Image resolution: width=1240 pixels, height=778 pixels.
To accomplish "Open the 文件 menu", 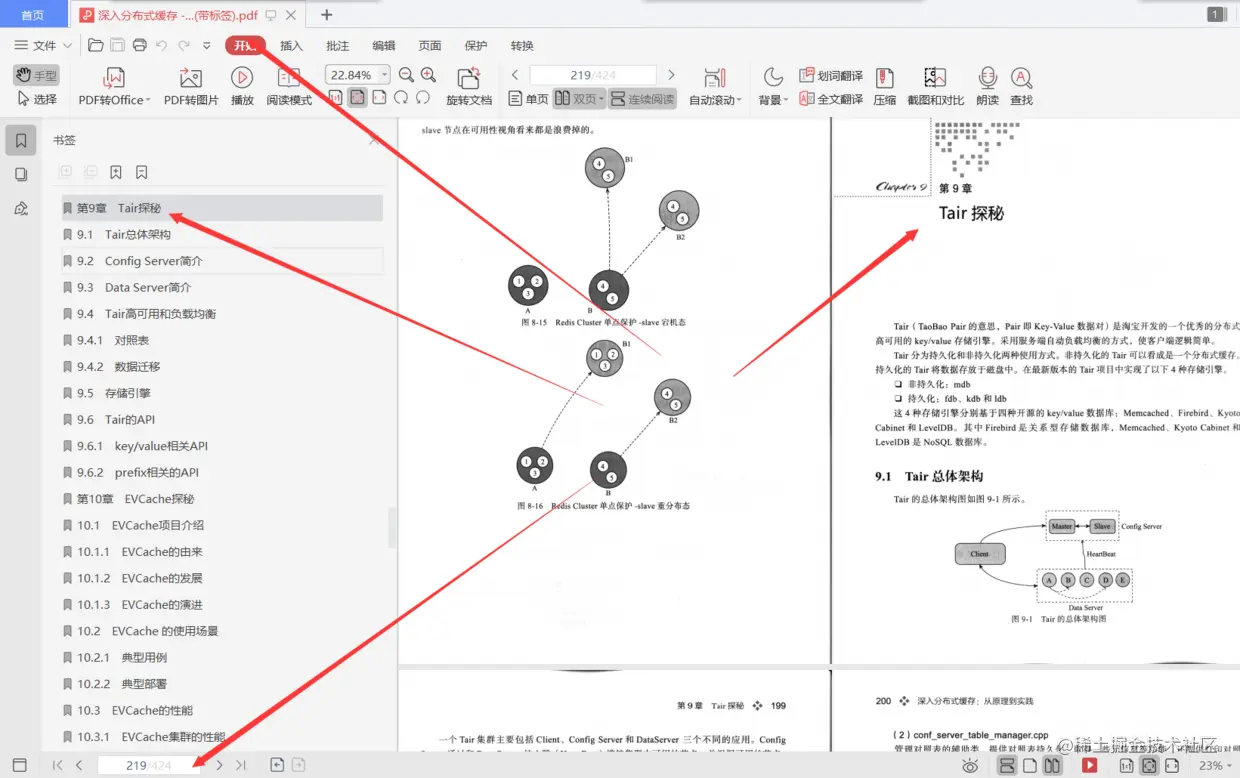I will [43, 45].
